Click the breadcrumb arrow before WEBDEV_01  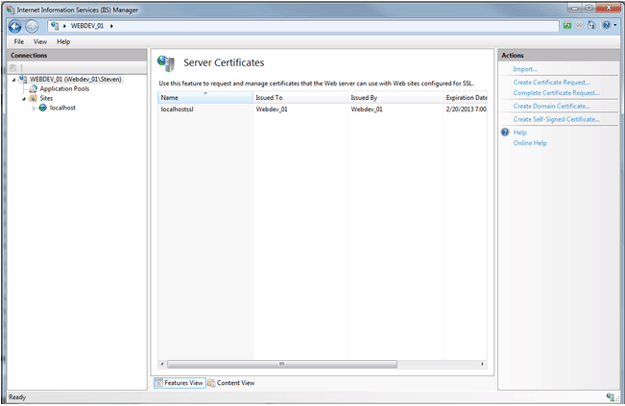pos(65,26)
